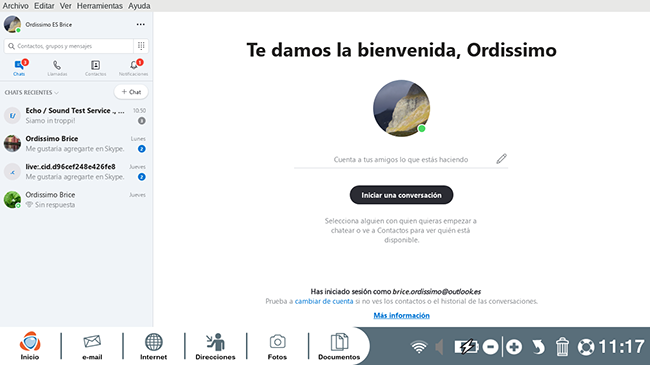
Task: Click the battery charging icon
Action: (466, 347)
